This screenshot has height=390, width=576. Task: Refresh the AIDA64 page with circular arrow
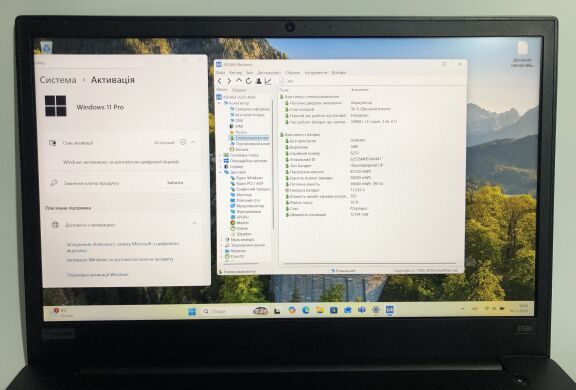pos(249,81)
